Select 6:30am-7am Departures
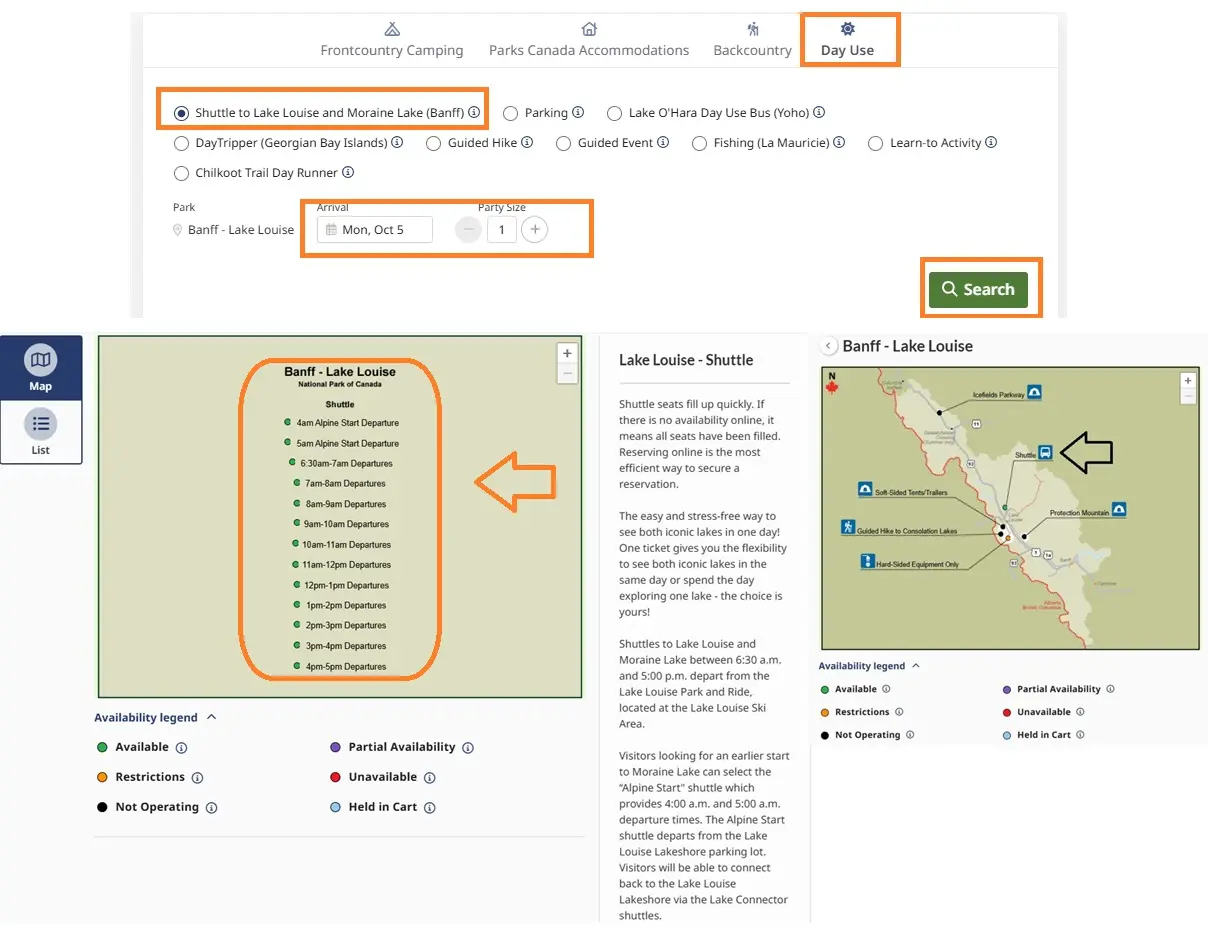The image size is (1208, 930). (340, 464)
